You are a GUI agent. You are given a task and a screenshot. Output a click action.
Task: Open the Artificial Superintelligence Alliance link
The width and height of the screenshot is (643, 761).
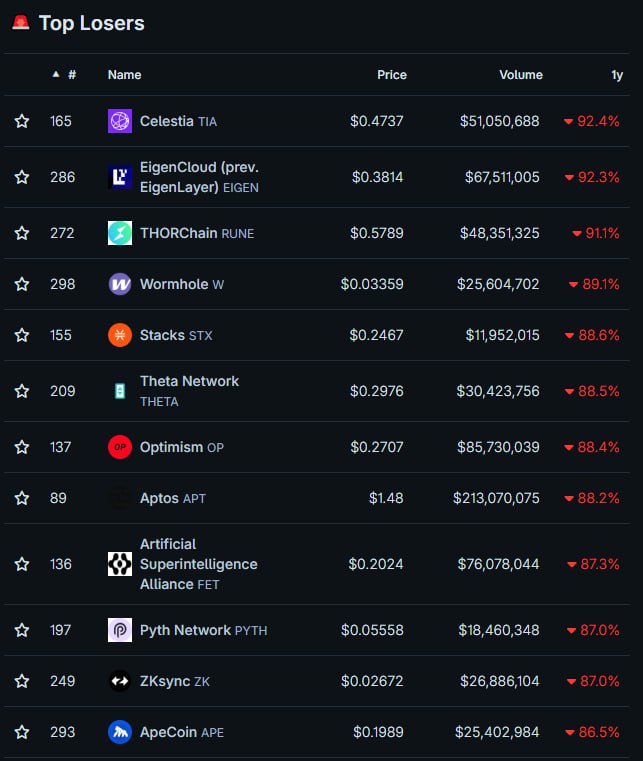click(x=198, y=564)
